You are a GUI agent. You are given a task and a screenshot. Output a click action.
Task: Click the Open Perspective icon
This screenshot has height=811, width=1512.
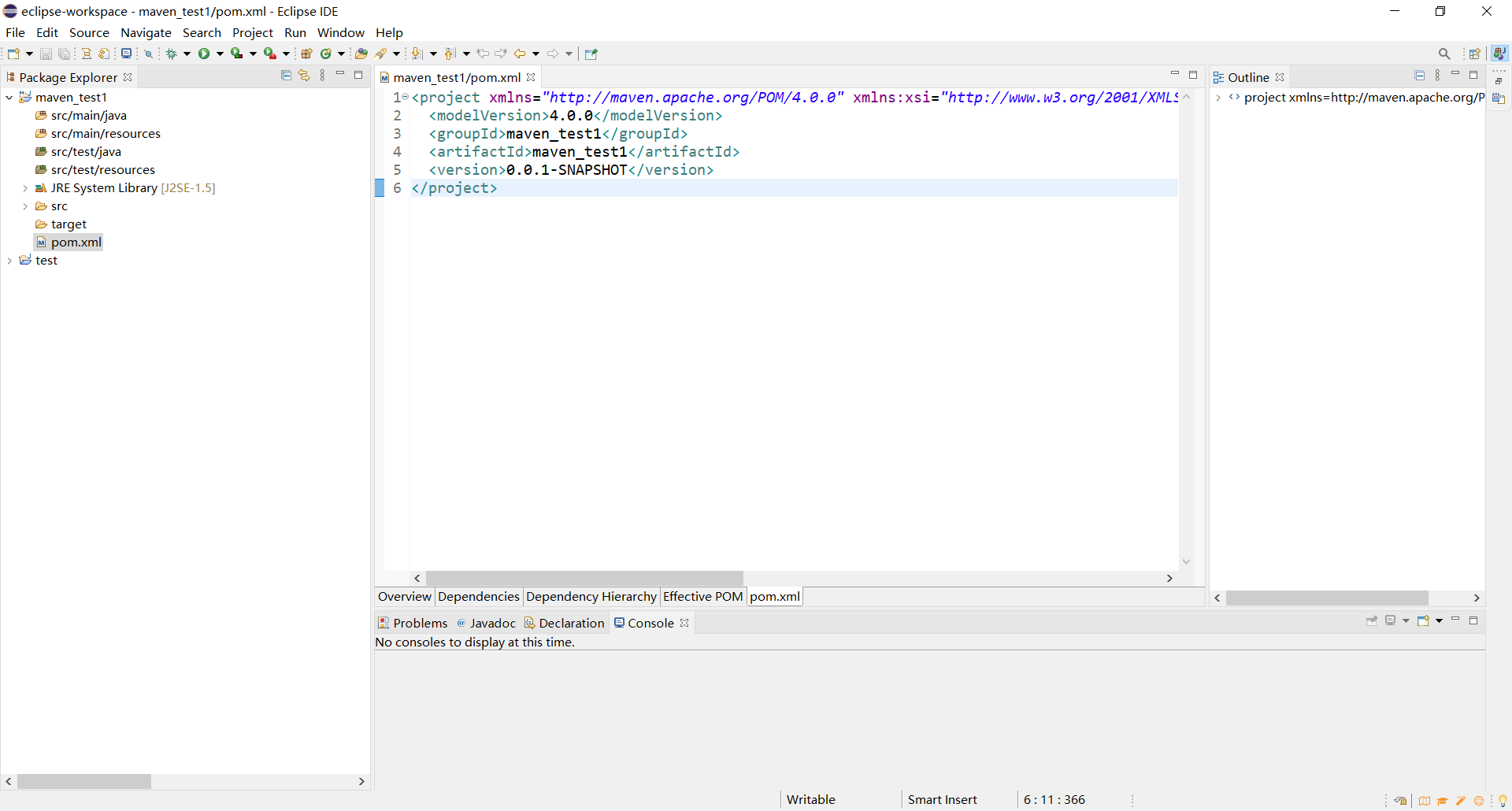[x=1474, y=54]
